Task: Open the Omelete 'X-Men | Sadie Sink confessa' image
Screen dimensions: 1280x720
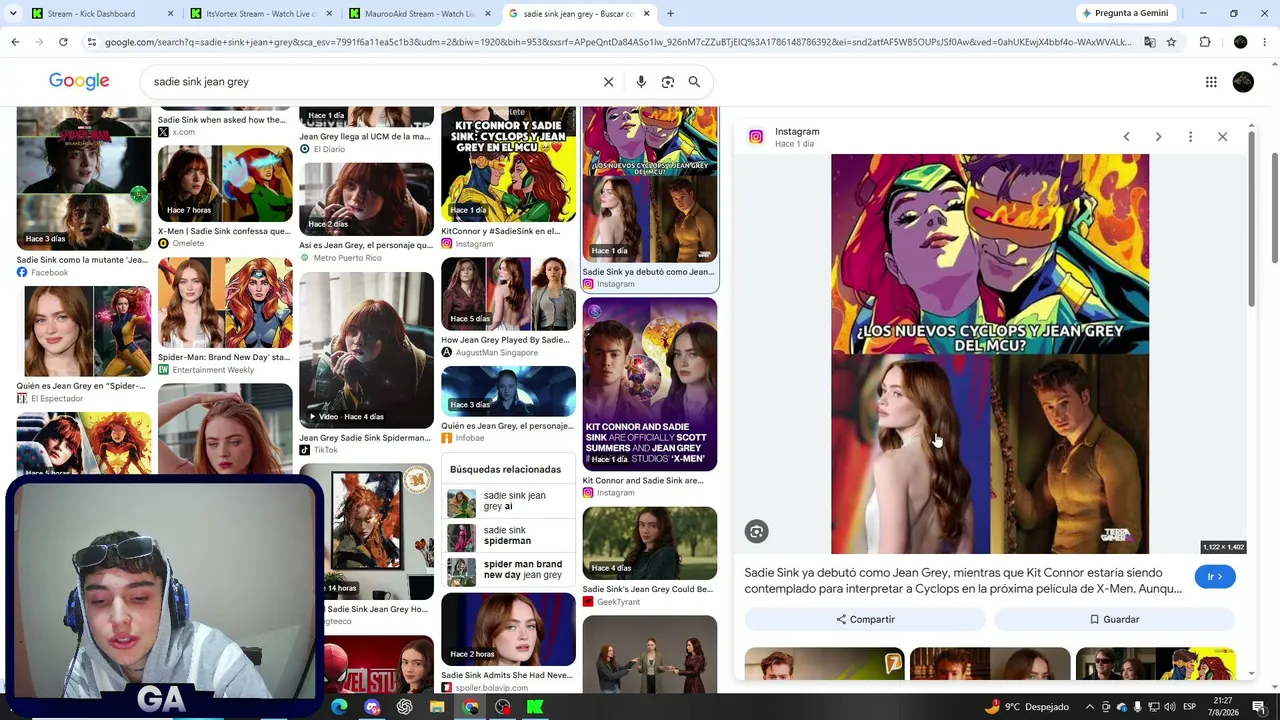Action: pyautogui.click(x=225, y=184)
